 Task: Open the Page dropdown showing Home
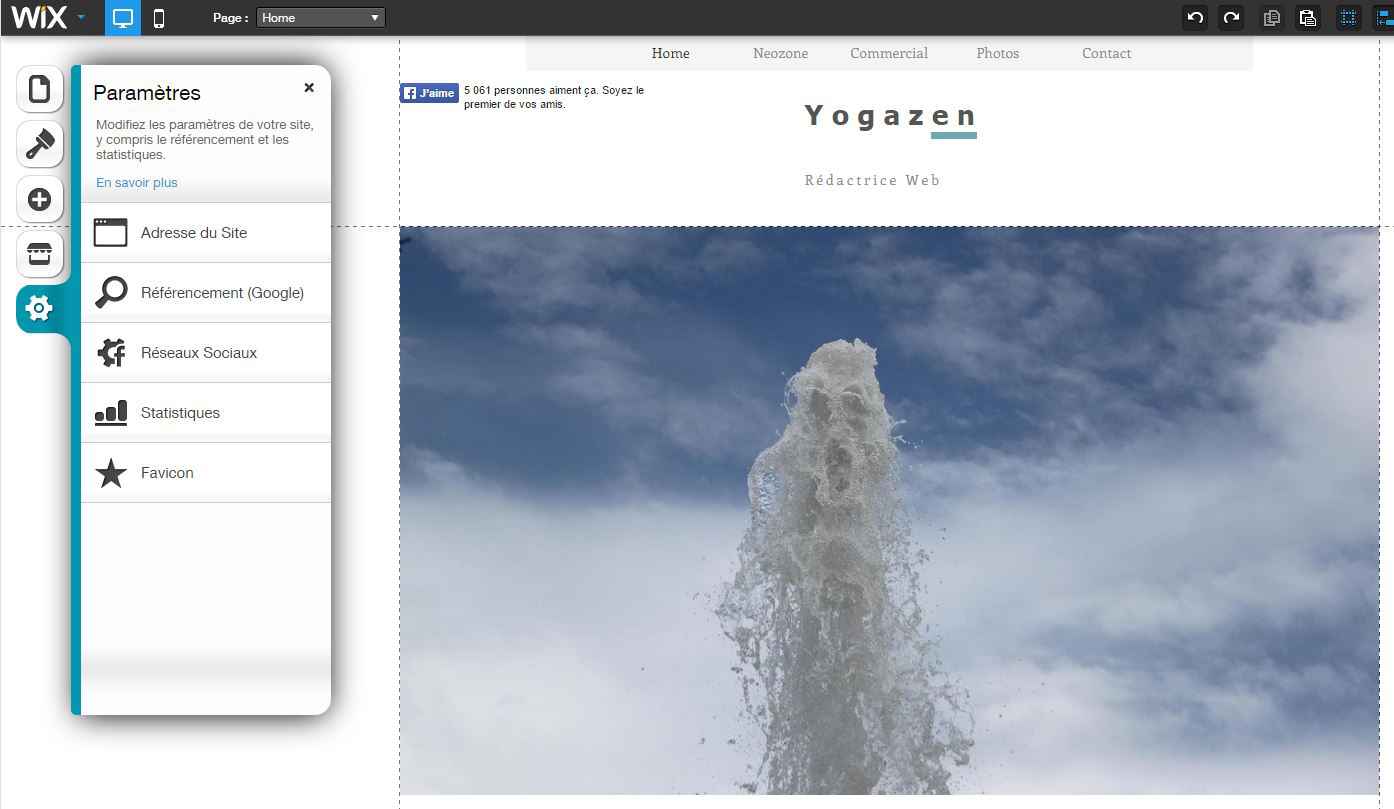[x=320, y=18]
